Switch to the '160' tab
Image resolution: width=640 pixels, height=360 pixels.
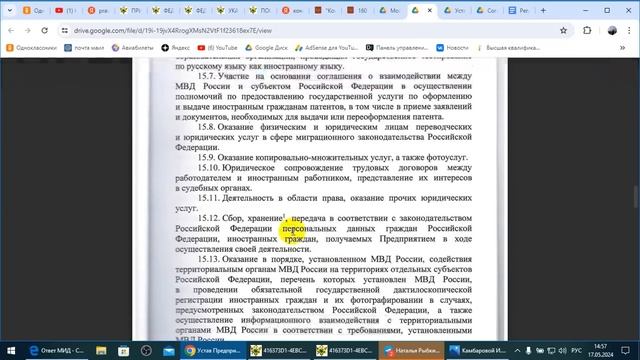(357, 11)
